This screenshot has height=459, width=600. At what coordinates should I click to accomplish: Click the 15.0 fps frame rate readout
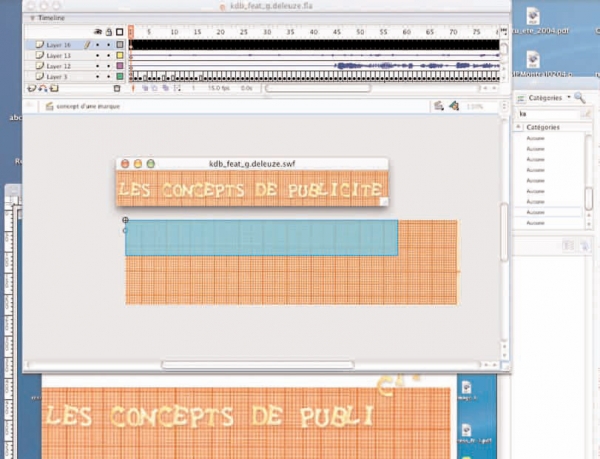pyautogui.click(x=218, y=88)
